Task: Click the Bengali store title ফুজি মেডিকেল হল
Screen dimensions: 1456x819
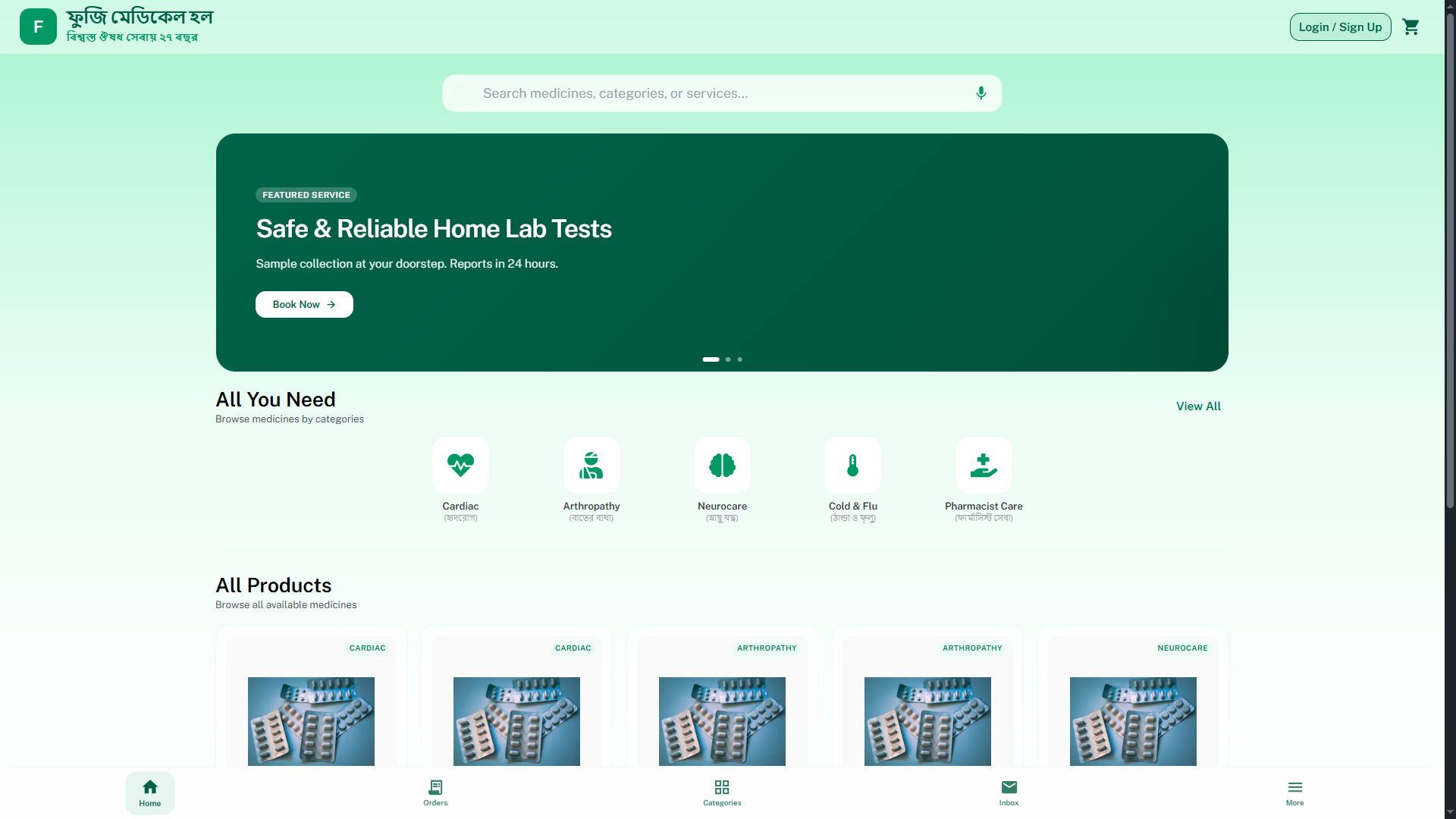Action: pyautogui.click(x=140, y=17)
